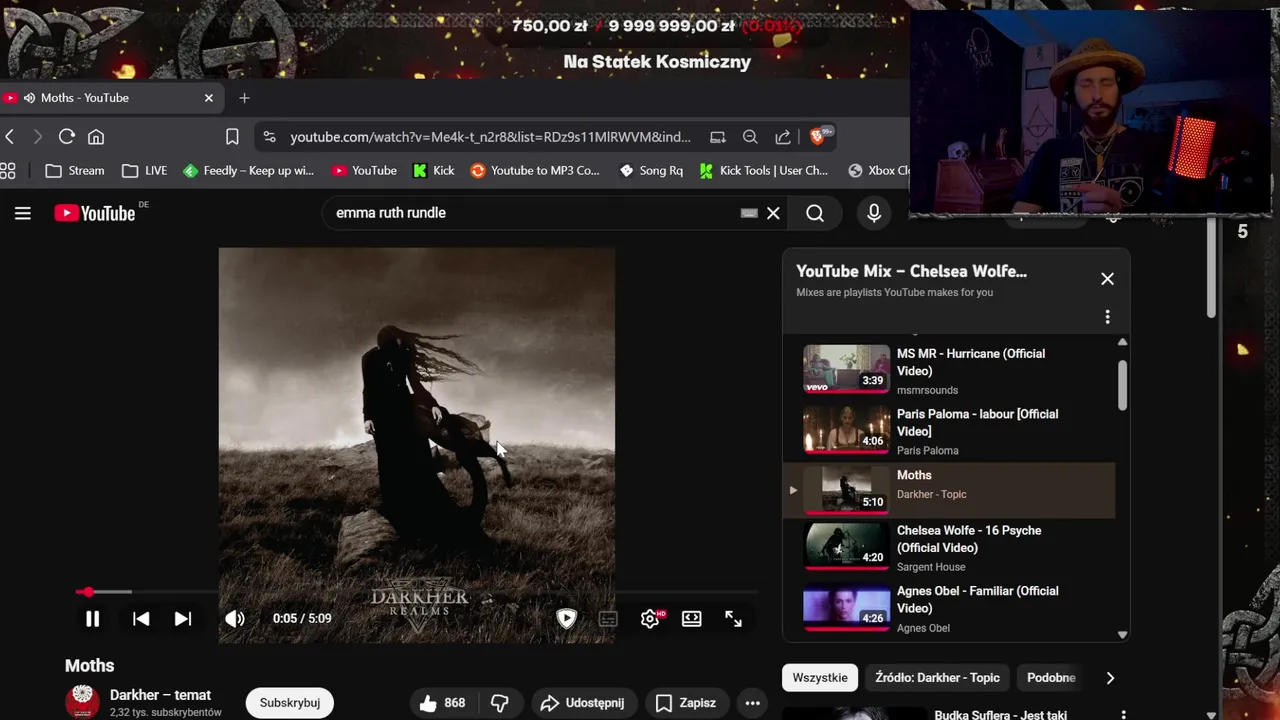Select the Wszystkie filter chip
The image size is (1280, 720).
tap(820, 678)
